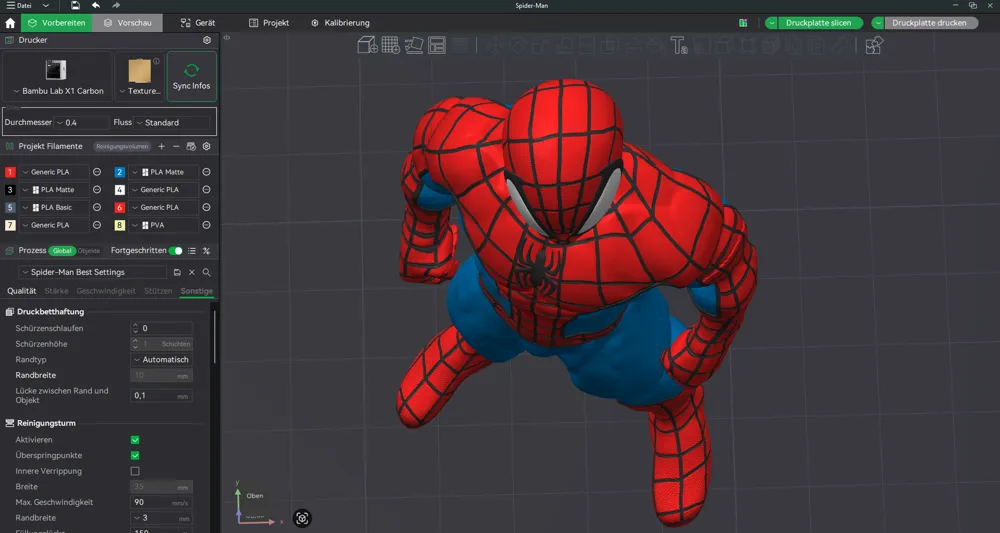1000x533 pixels.
Task: Toggle the Fortgeschritten advanced switch
Action: click(x=175, y=251)
